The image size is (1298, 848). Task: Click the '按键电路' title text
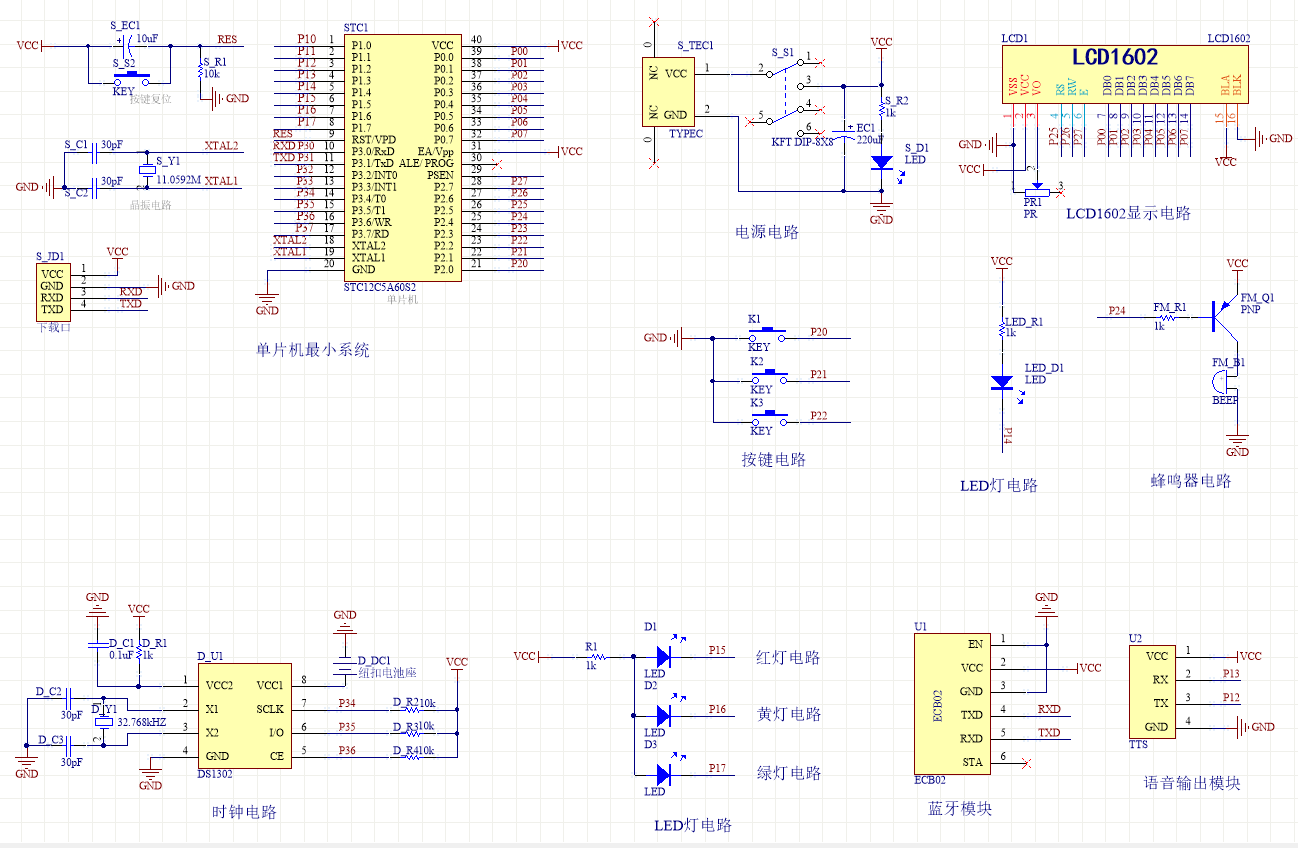point(774,459)
